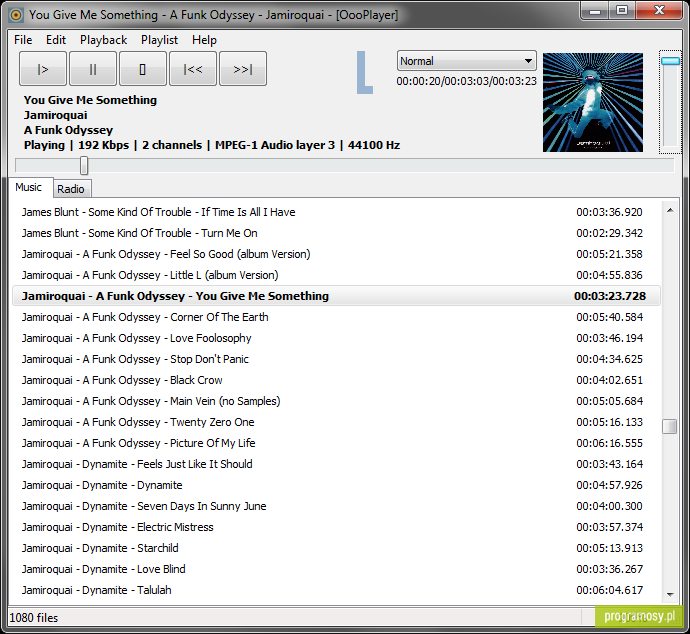Image resolution: width=690 pixels, height=634 pixels.
Task: Switch to the Radio tab
Action: (70, 189)
